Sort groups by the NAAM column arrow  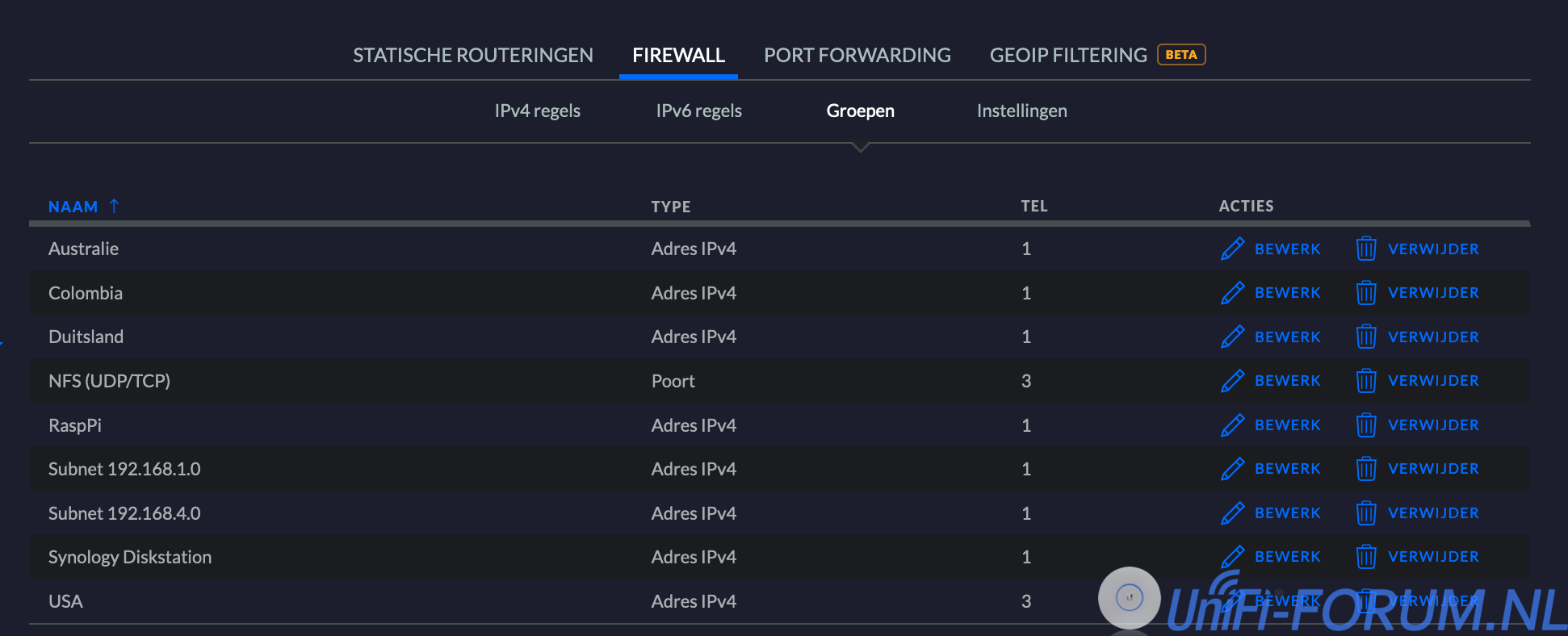pyautogui.click(x=114, y=206)
